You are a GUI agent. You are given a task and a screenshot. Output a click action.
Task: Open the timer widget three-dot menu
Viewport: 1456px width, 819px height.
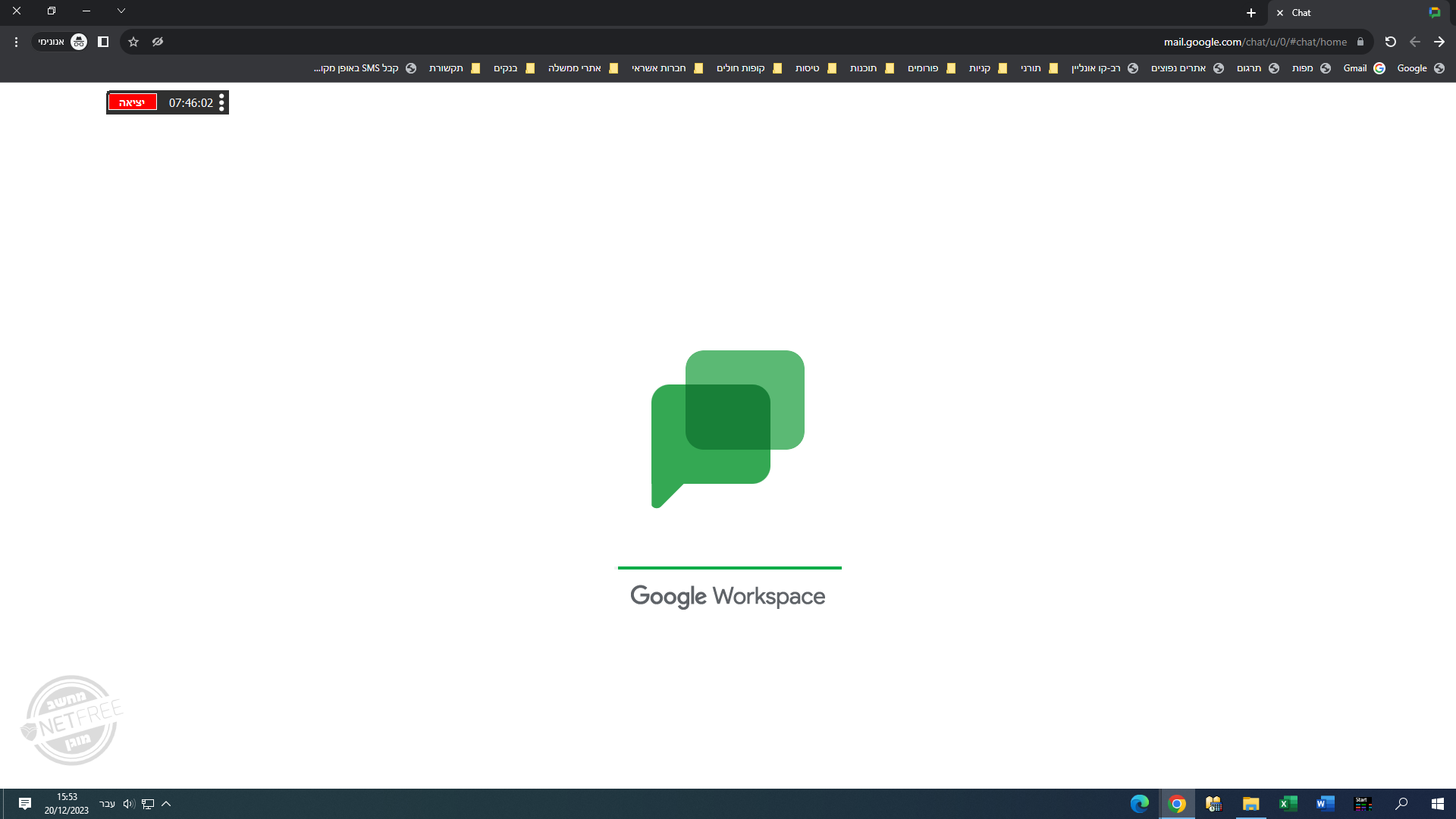point(221,102)
